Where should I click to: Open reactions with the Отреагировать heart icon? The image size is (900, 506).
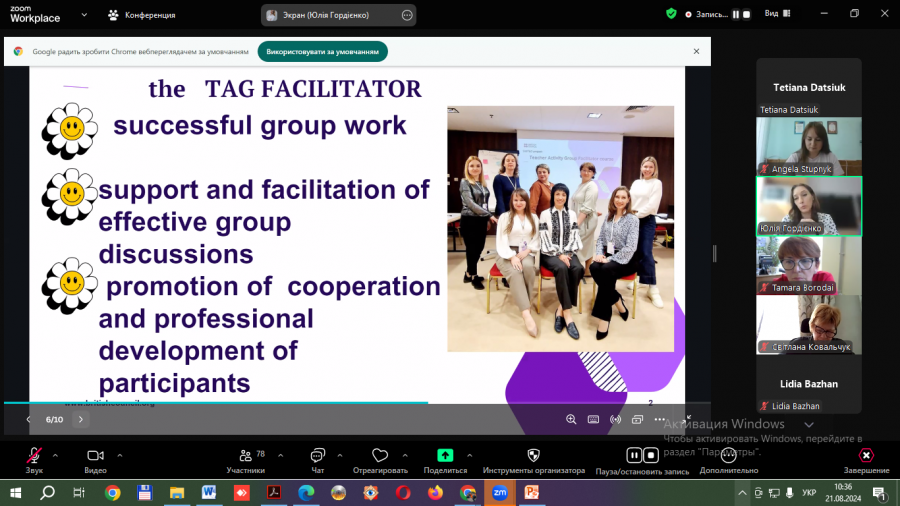(x=380, y=461)
